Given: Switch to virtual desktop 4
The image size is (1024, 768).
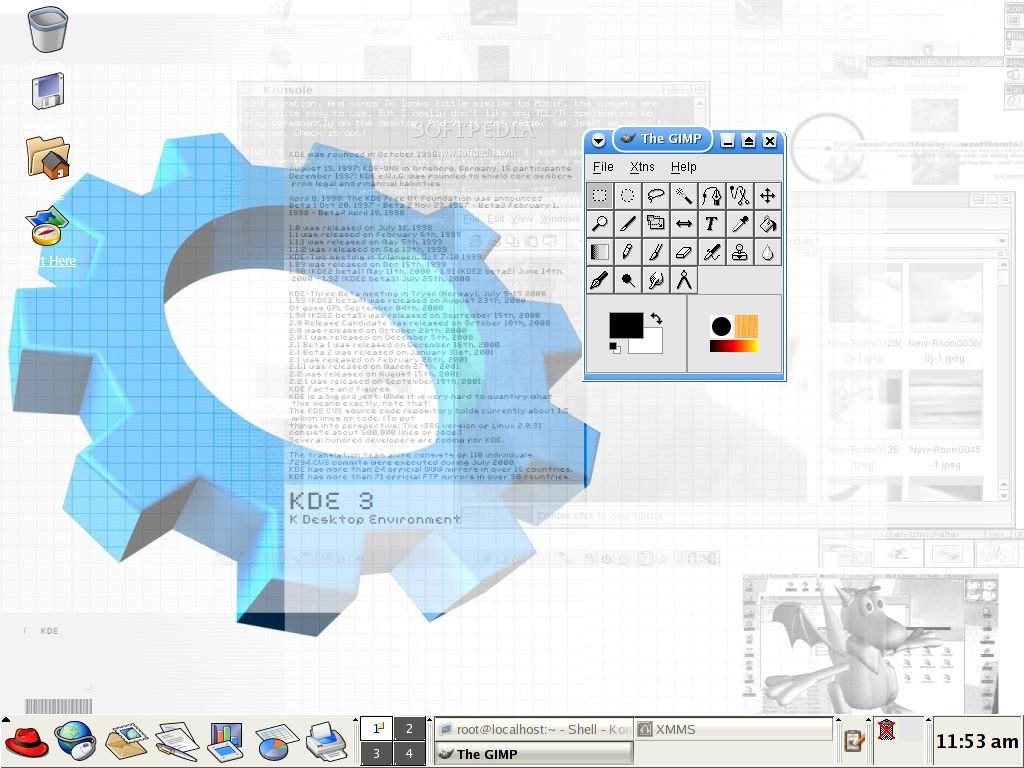Looking at the screenshot, I should [x=409, y=754].
